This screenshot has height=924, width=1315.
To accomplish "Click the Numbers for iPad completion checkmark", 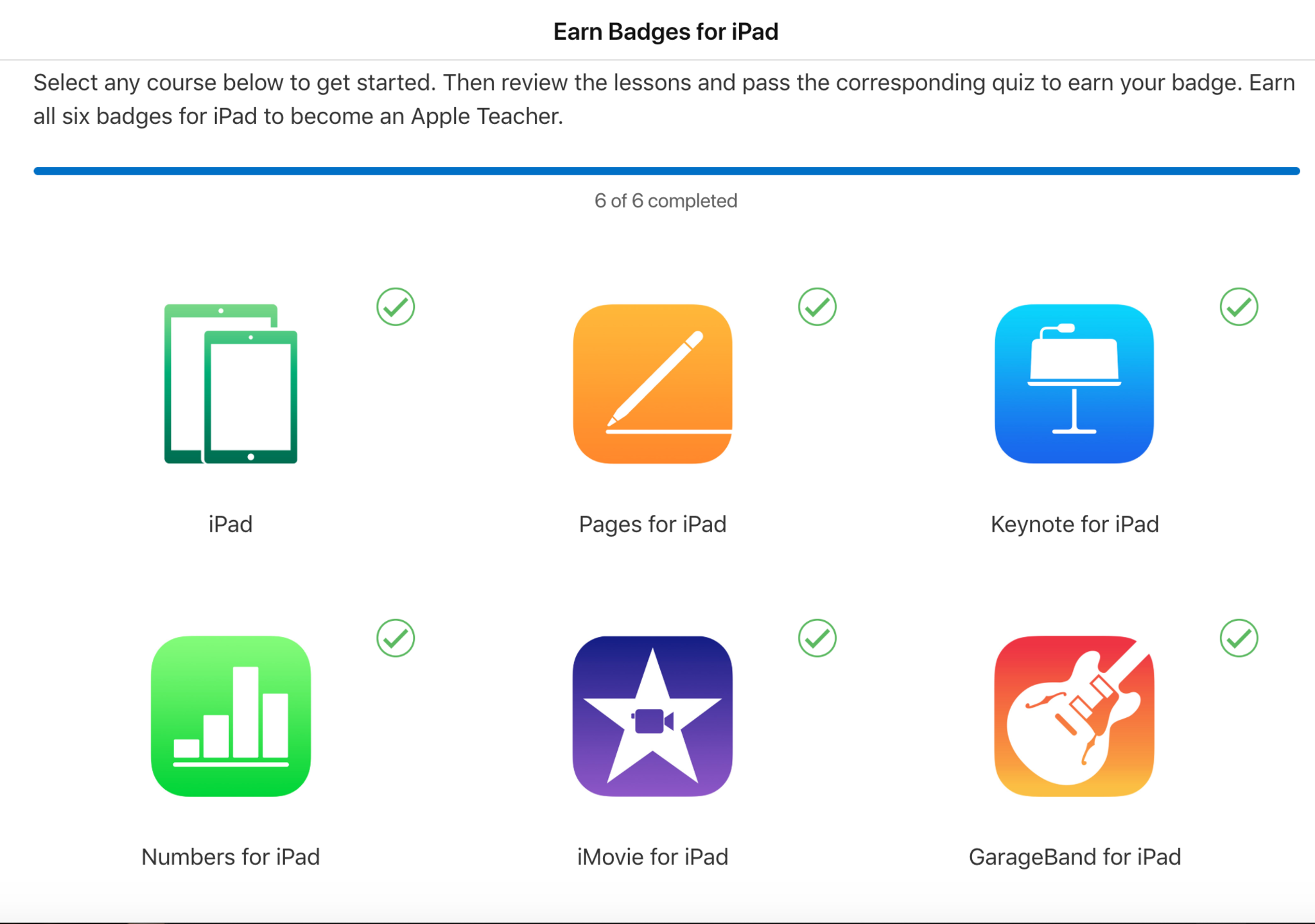I will tap(396, 638).
